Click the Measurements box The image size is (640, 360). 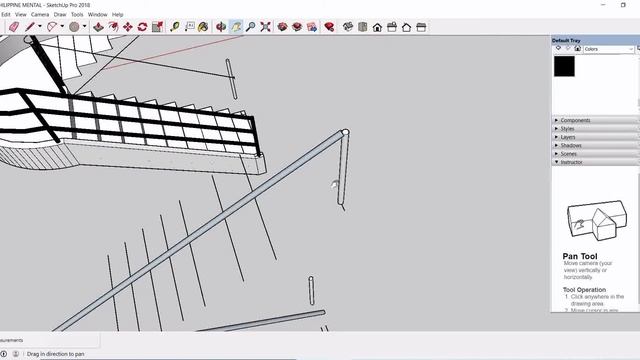[49, 340]
